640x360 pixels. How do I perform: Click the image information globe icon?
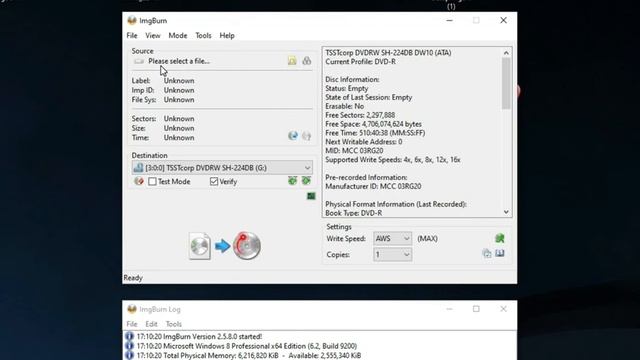pyautogui.click(x=293, y=136)
